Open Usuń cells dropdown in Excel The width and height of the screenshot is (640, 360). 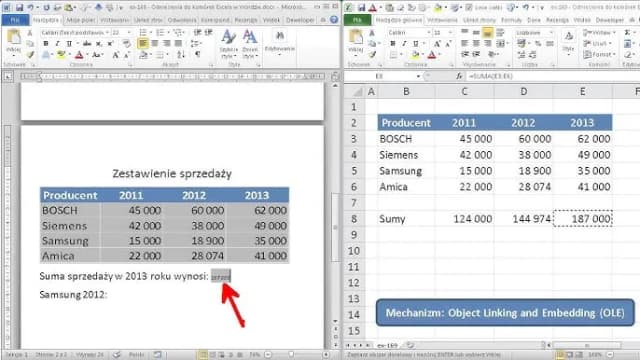coord(597,43)
